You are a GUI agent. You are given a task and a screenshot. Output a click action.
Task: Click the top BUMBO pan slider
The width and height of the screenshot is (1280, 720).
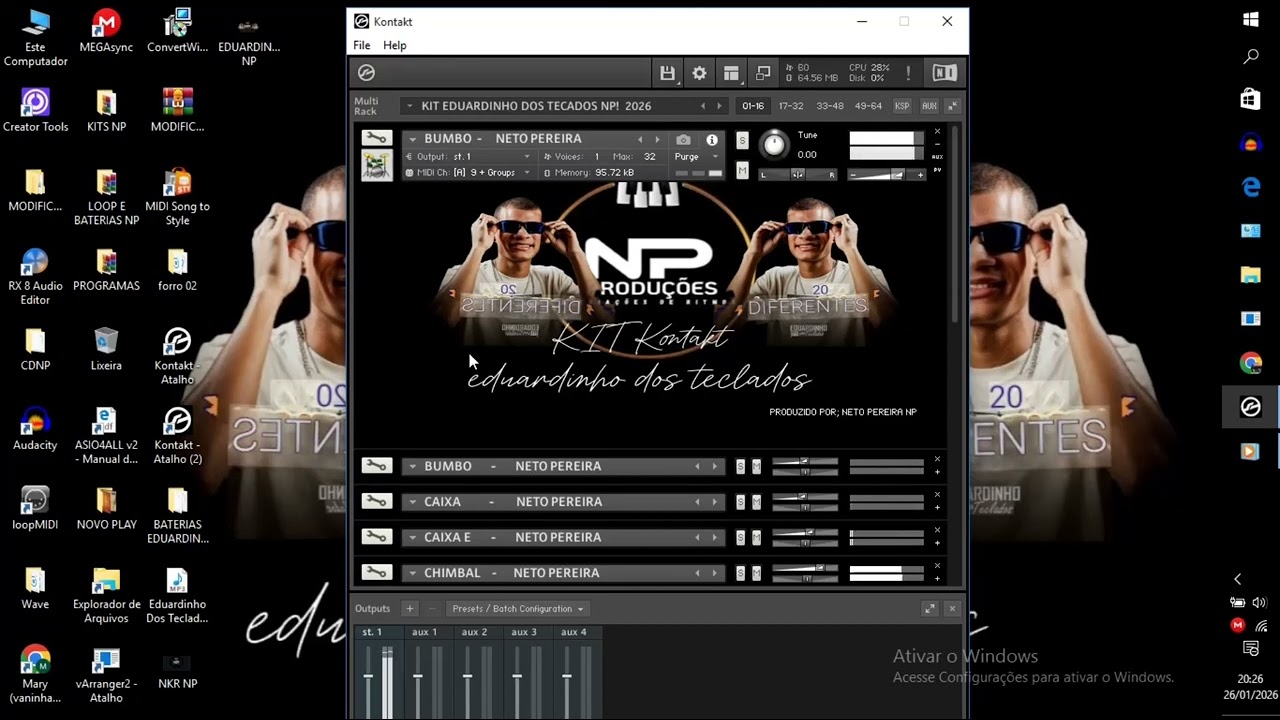coord(797,175)
